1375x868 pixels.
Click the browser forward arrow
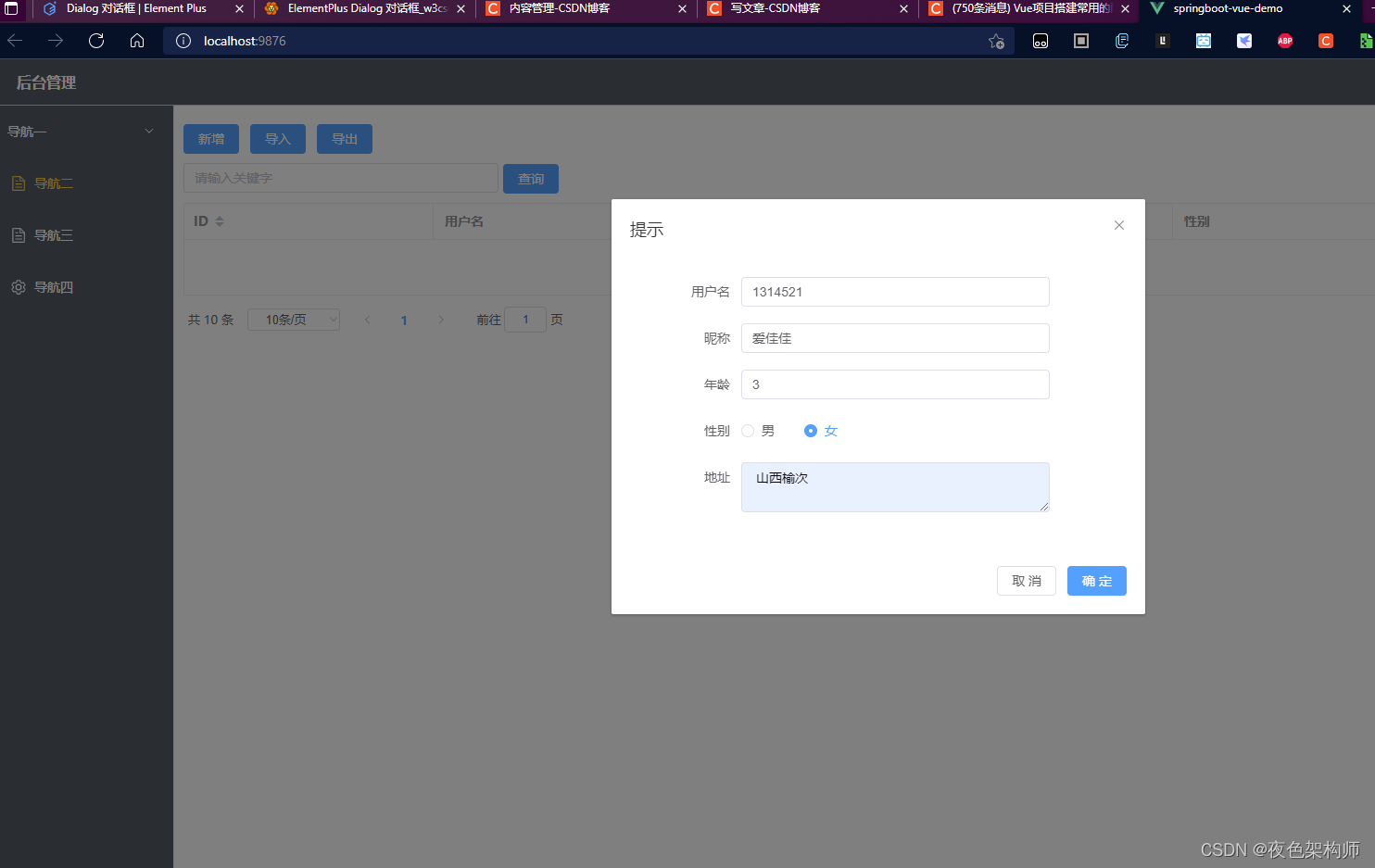(56, 41)
